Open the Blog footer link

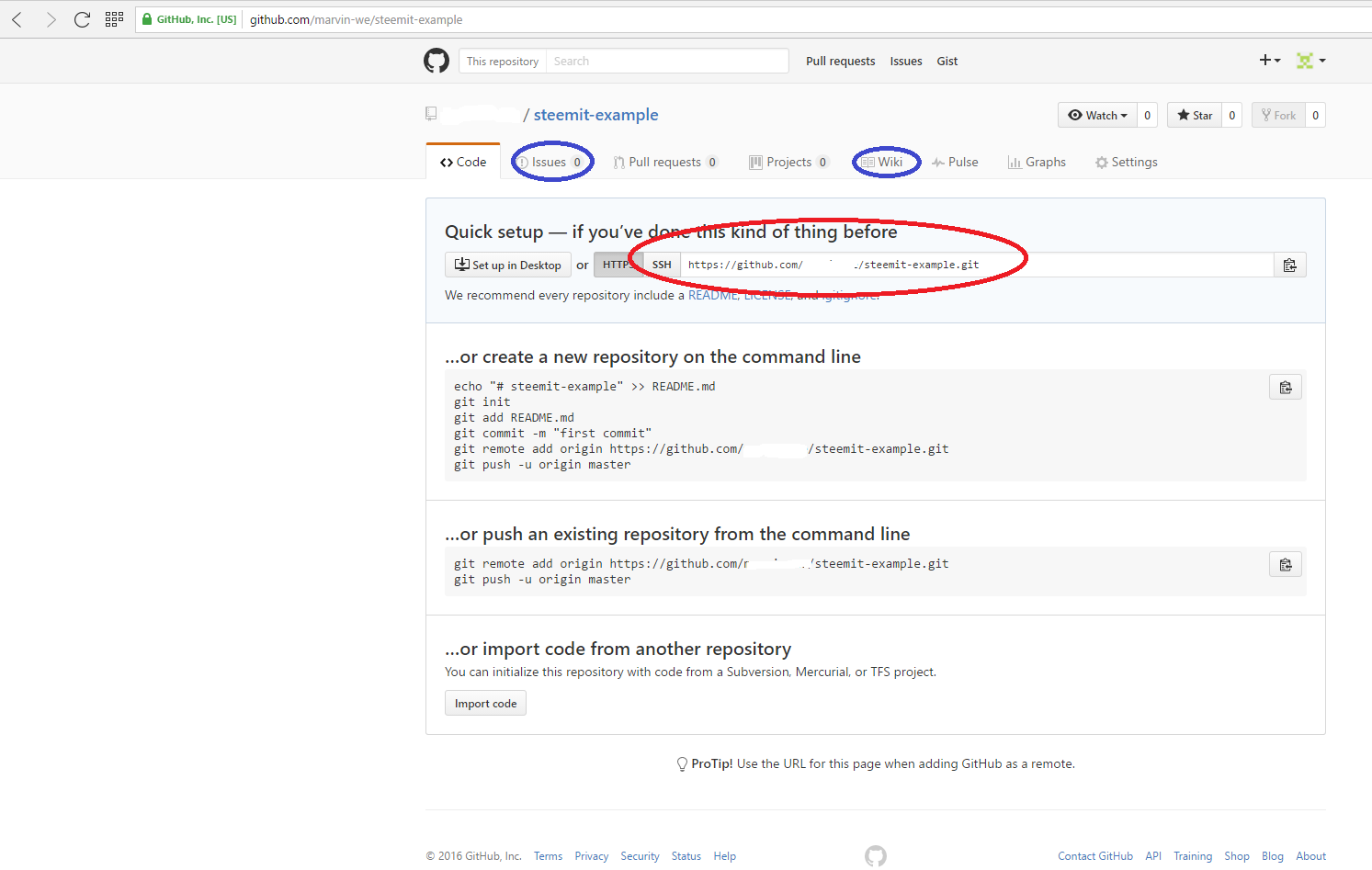click(x=1273, y=855)
